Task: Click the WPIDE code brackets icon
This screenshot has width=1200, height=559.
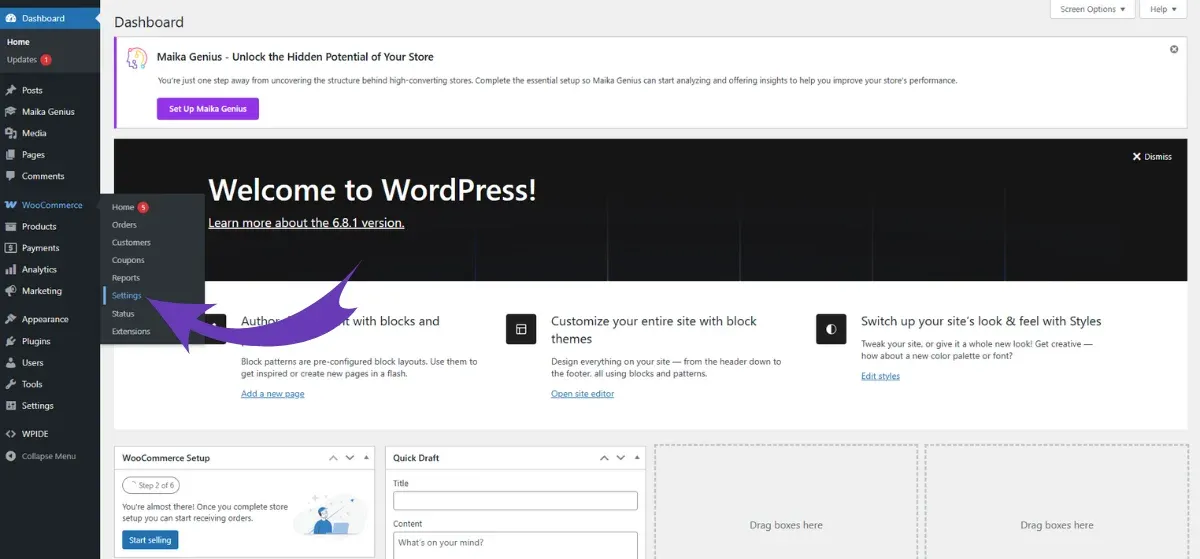Action: [11, 434]
